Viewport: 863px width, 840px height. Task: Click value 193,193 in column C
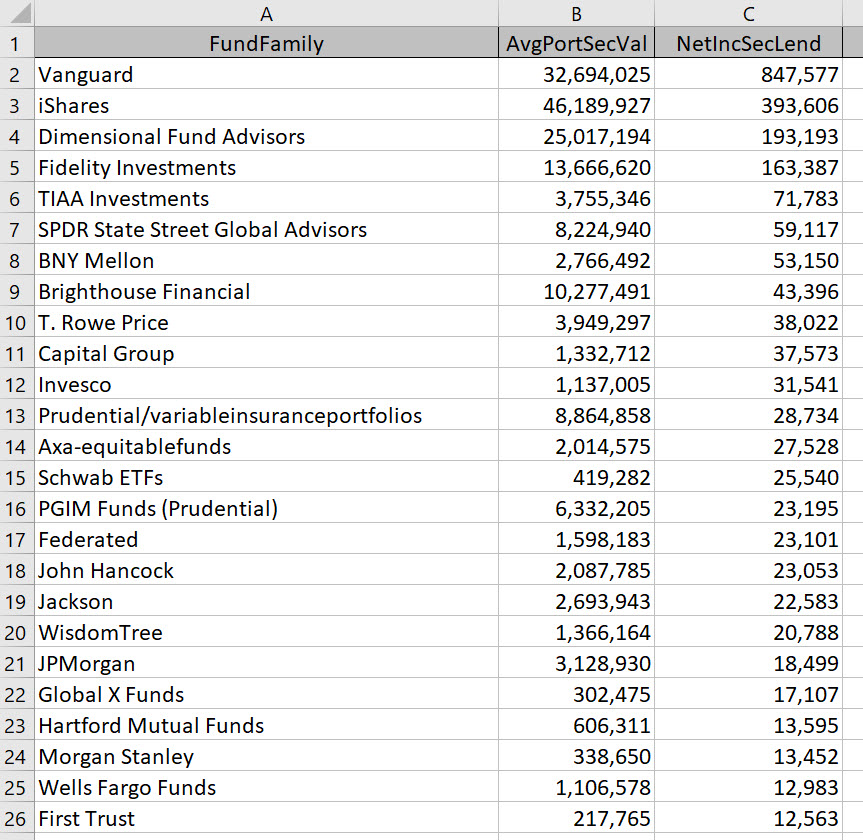(749, 137)
